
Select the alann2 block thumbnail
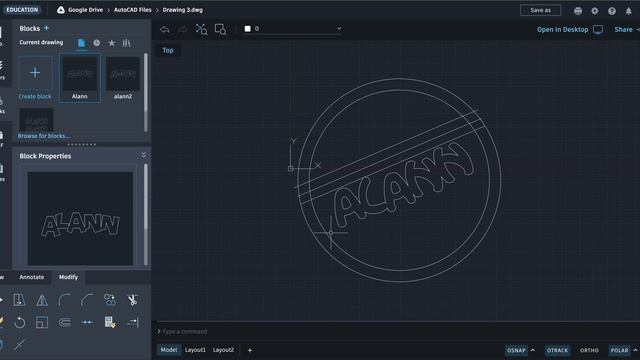point(123,78)
